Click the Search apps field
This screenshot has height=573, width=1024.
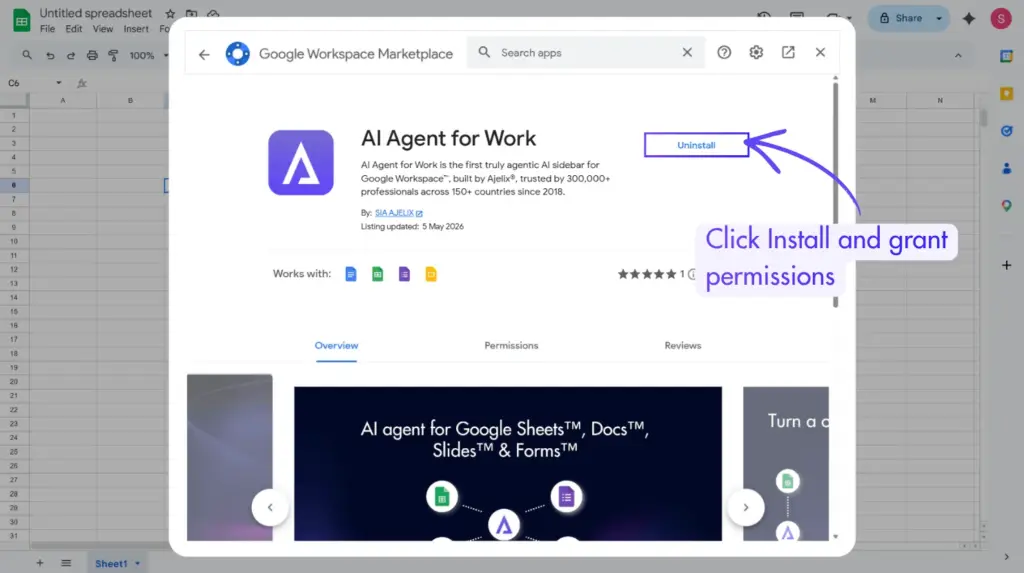pyautogui.click(x=584, y=53)
